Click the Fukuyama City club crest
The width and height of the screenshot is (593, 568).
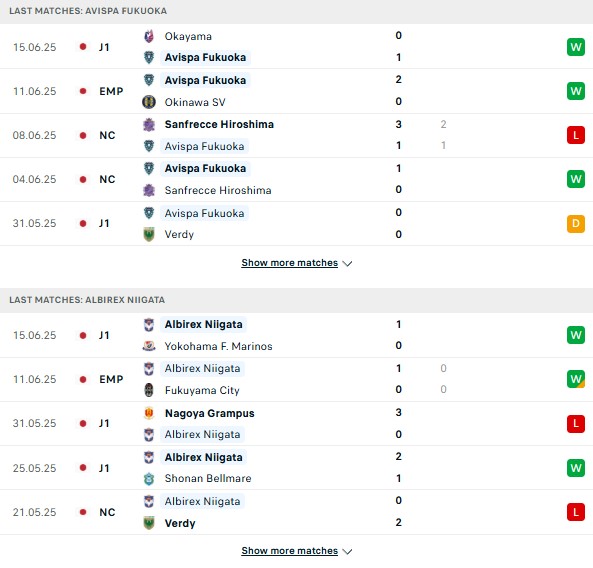pyautogui.click(x=149, y=390)
